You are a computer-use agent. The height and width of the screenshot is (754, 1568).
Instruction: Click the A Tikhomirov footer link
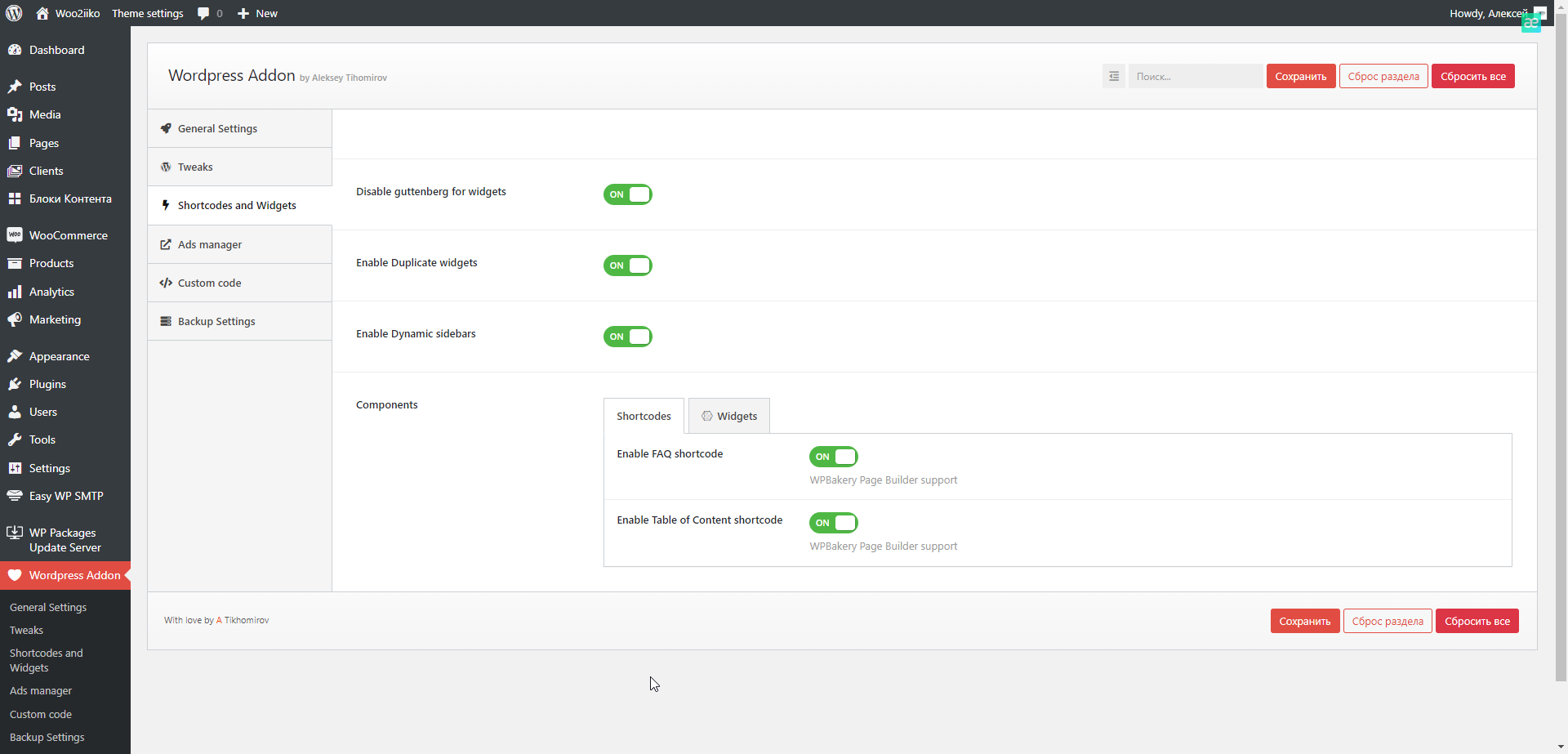tap(243, 620)
